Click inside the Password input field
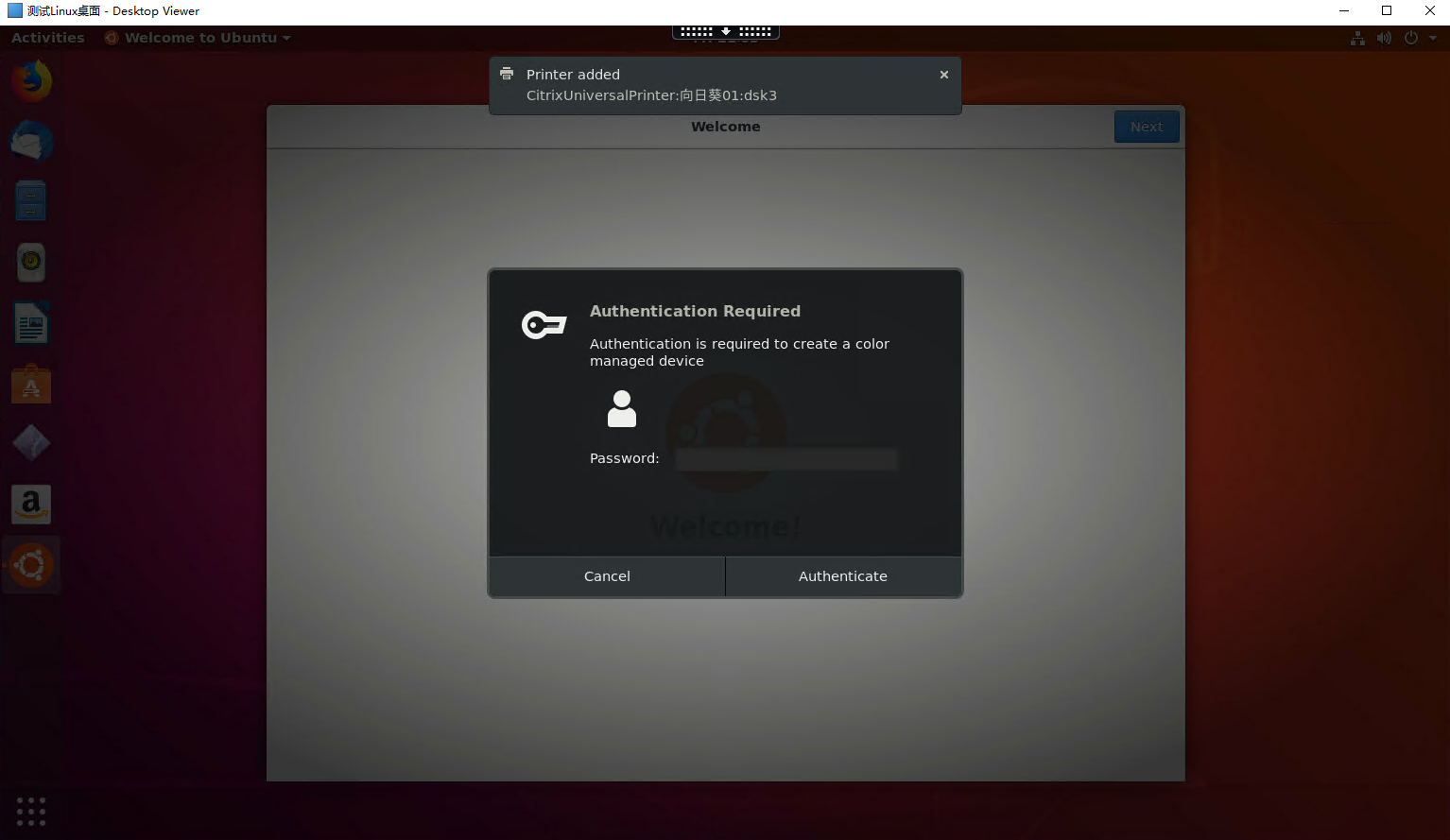Viewport: 1450px width, 840px height. click(785, 458)
